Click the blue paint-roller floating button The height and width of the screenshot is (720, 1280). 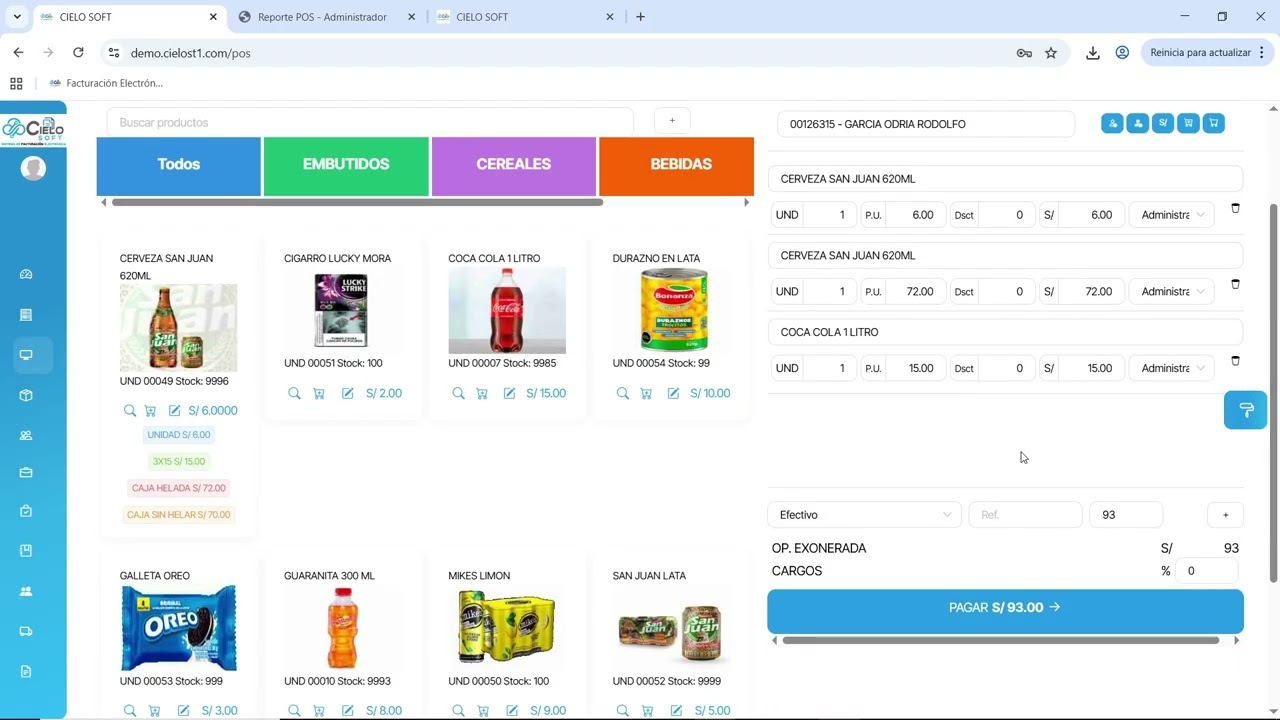pyautogui.click(x=1246, y=410)
